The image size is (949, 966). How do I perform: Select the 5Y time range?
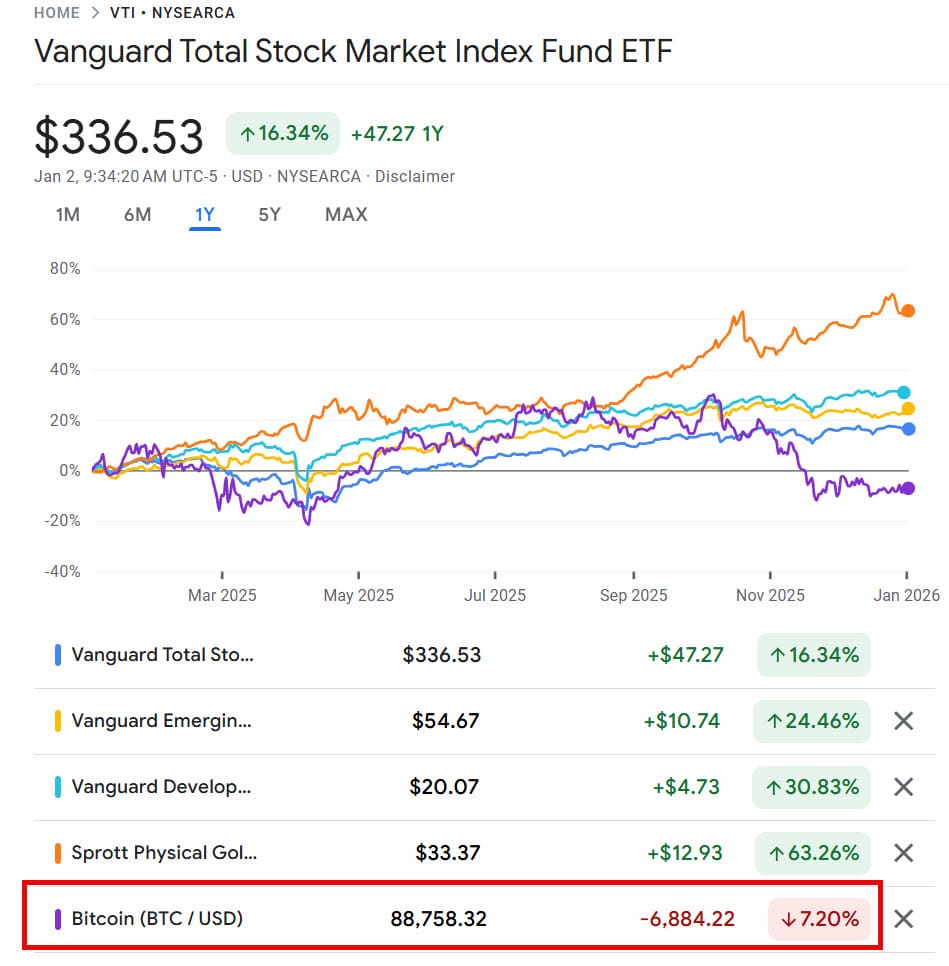pyautogui.click(x=268, y=214)
